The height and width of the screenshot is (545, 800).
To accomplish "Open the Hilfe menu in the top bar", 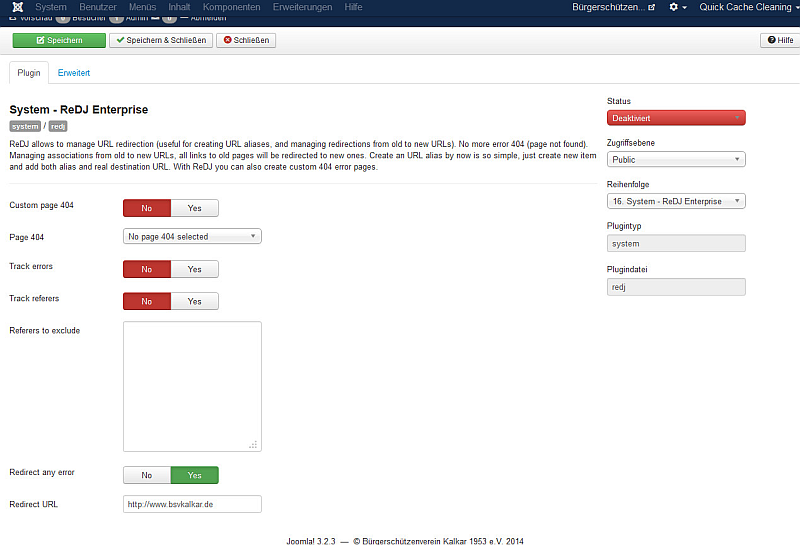I will point(353,7).
